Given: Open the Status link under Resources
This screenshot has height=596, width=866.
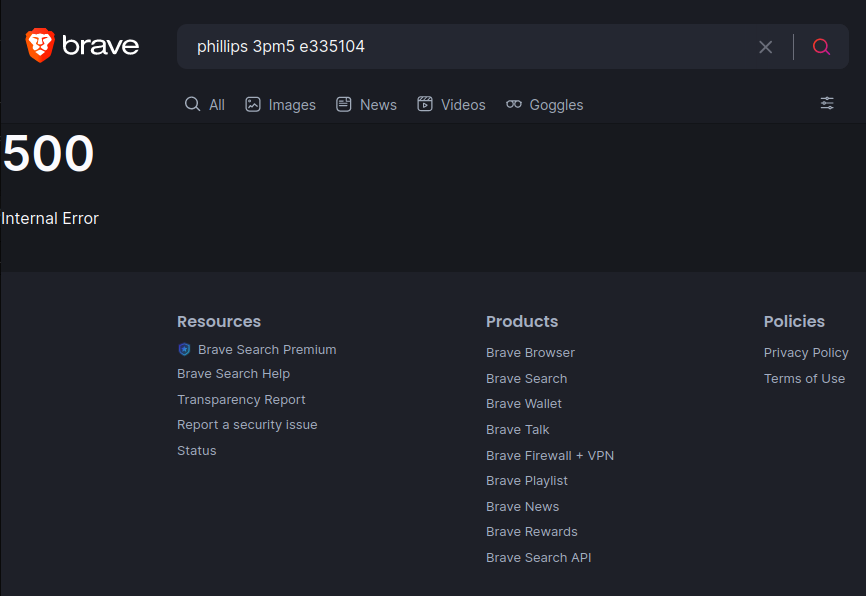Looking at the screenshot, I should (197, 451).
